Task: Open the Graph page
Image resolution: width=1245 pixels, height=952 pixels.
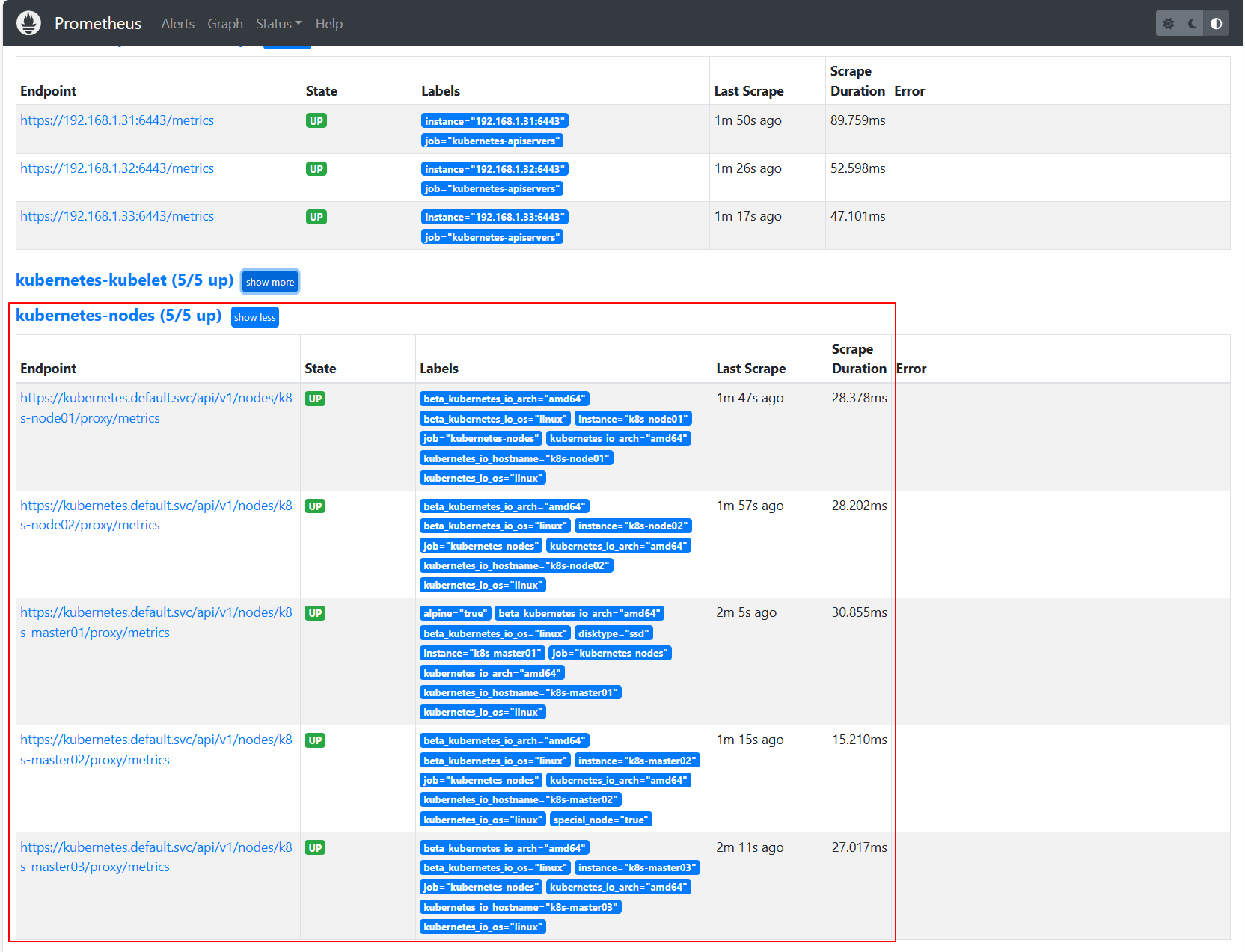Action: [225, 24]
